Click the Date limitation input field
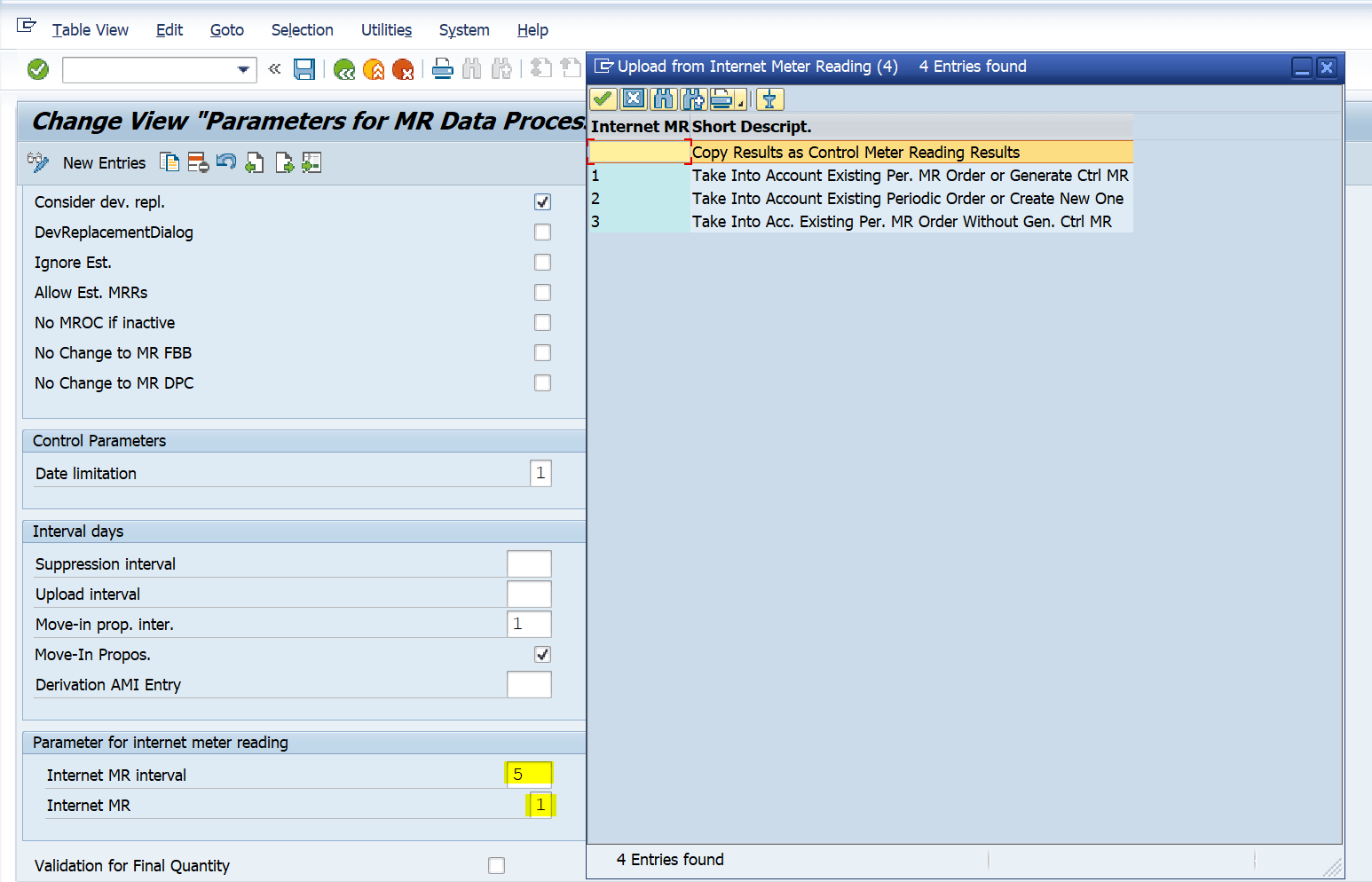The image size is (1372, 882). click(x=540, y=474)
